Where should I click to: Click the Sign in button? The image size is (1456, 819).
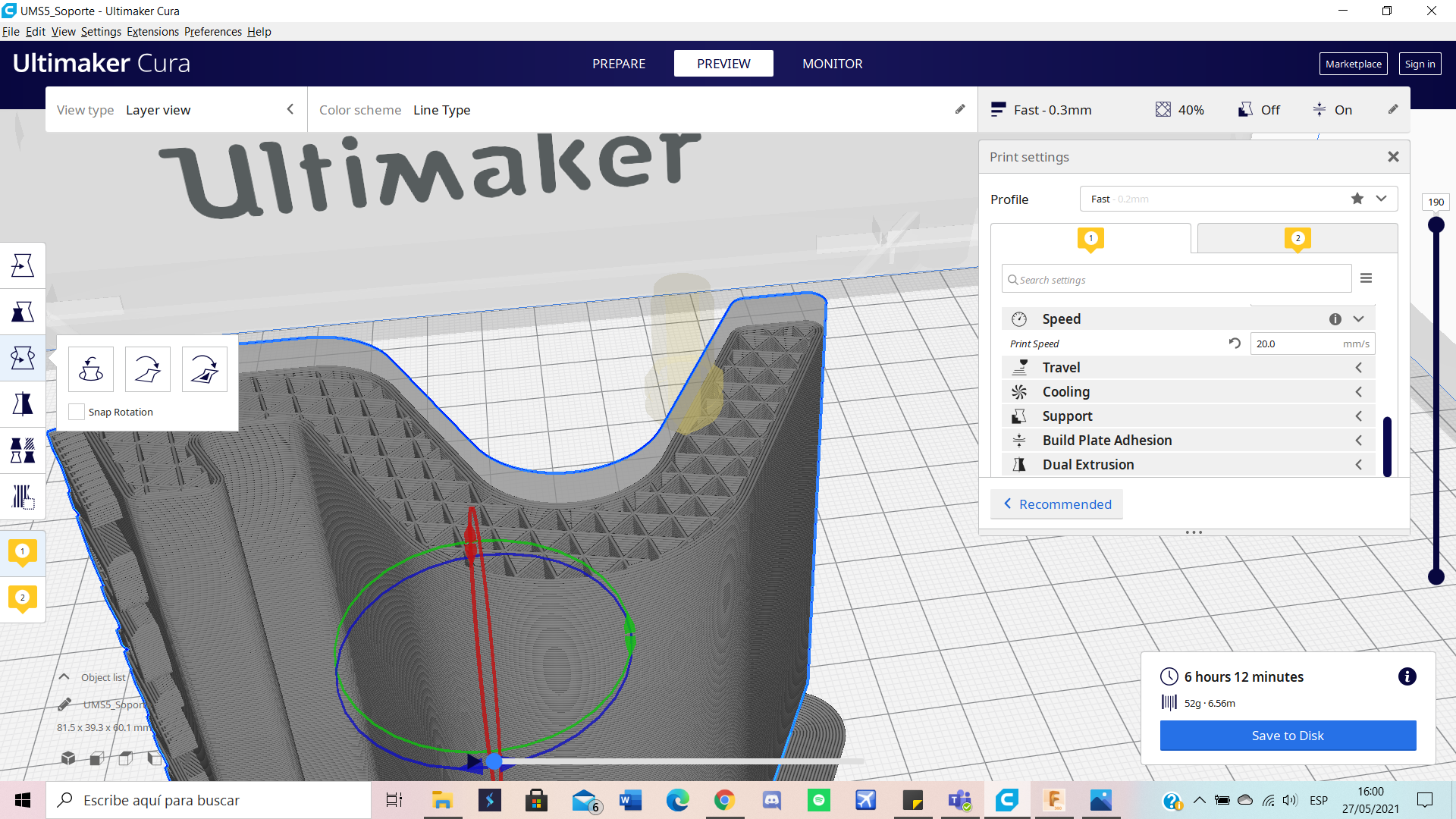[1420, 64]
